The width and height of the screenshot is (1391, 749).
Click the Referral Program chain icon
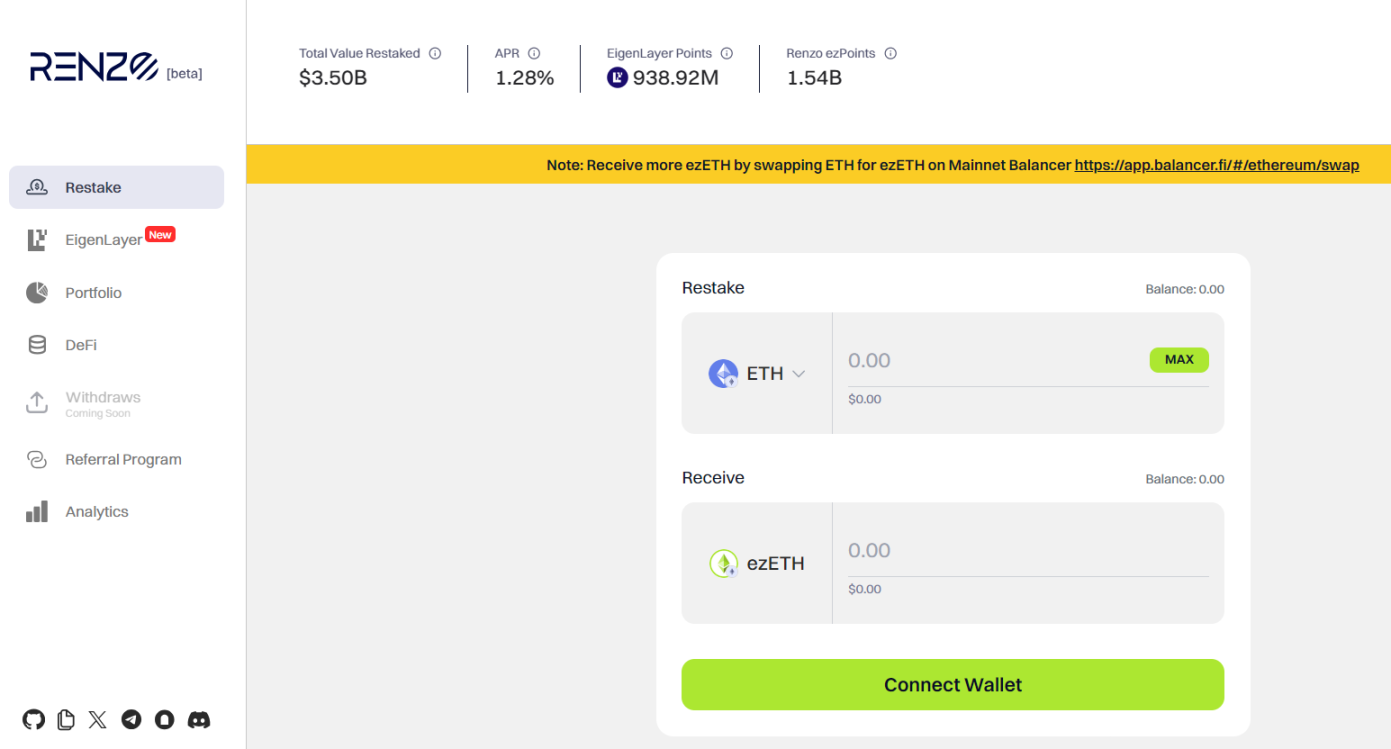[x=37, y=460]
